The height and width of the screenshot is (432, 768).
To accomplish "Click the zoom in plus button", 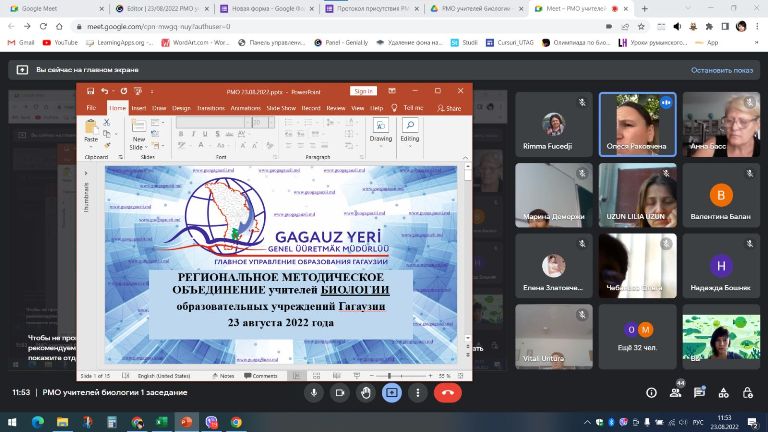I will pyautogui.click(x=431, y=376).
